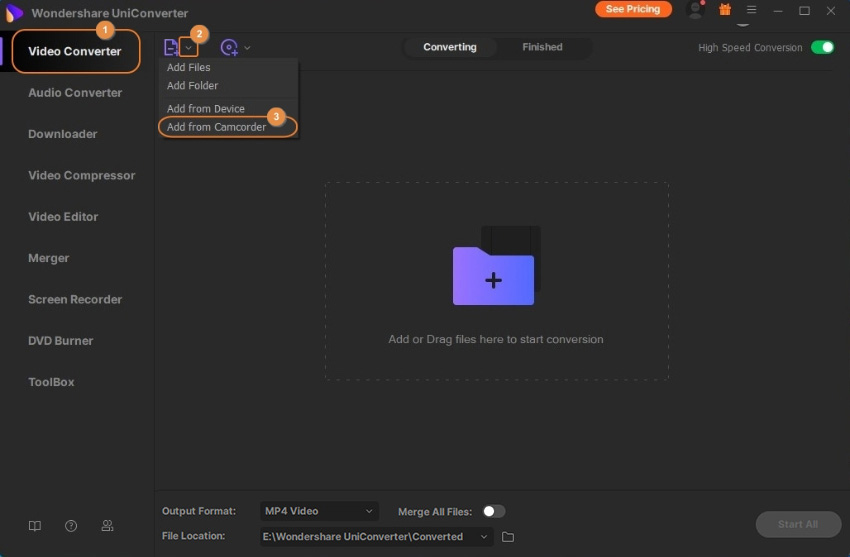850x557 pixels.
Task: Click the Load DVD disc icon
Action: (229, 48)
